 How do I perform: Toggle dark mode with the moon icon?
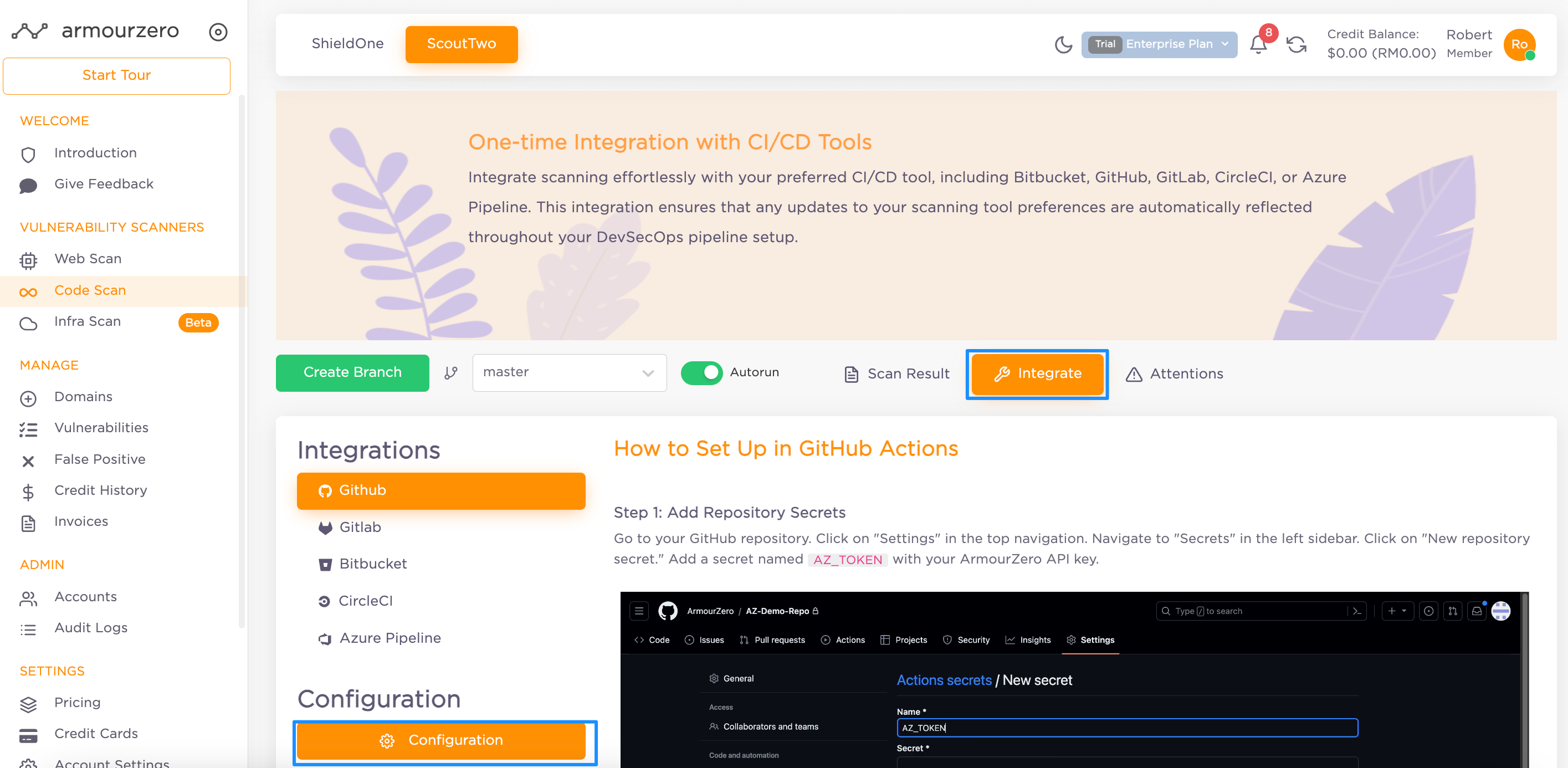coord(1063,44)
